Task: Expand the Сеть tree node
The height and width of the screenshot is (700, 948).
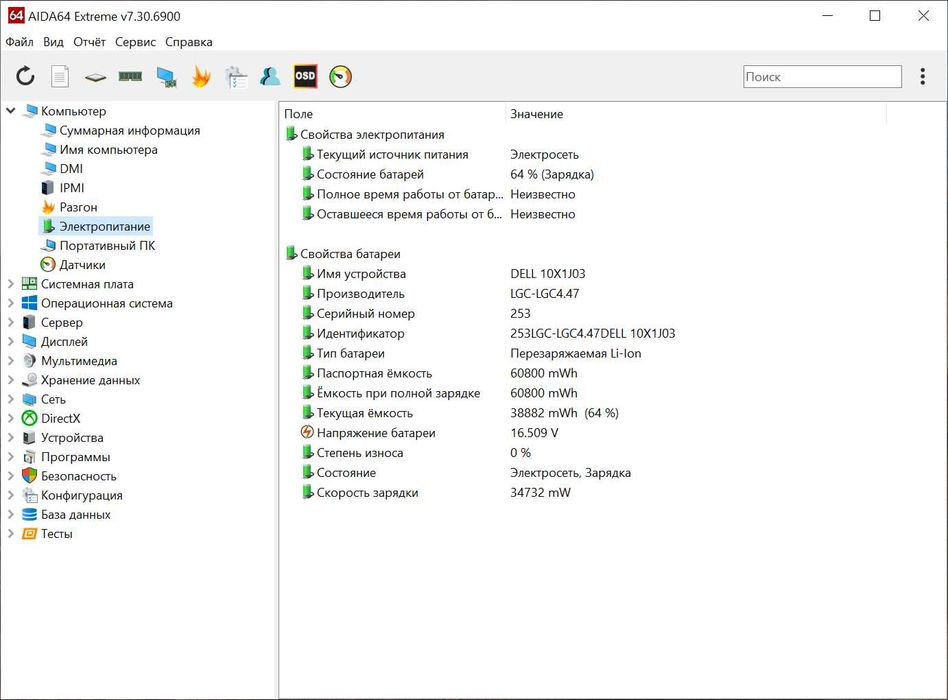Action: coord(11,399)
